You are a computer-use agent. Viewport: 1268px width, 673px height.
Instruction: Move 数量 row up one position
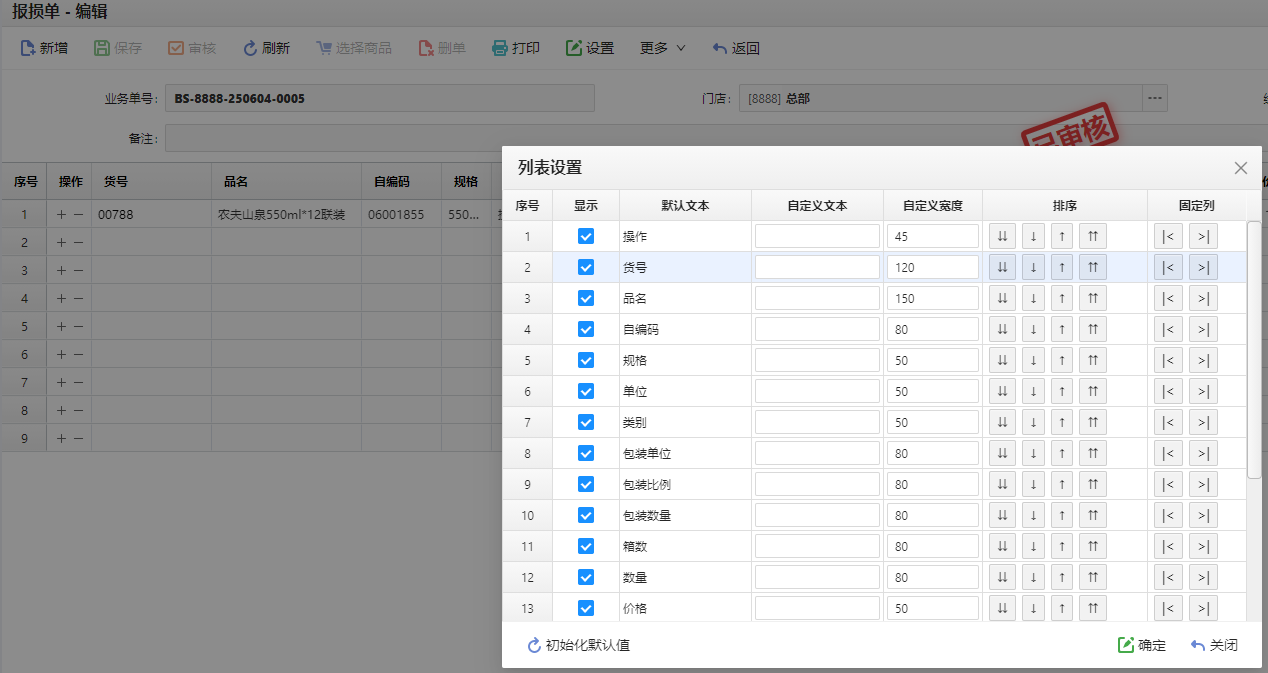click(1062, 578)
